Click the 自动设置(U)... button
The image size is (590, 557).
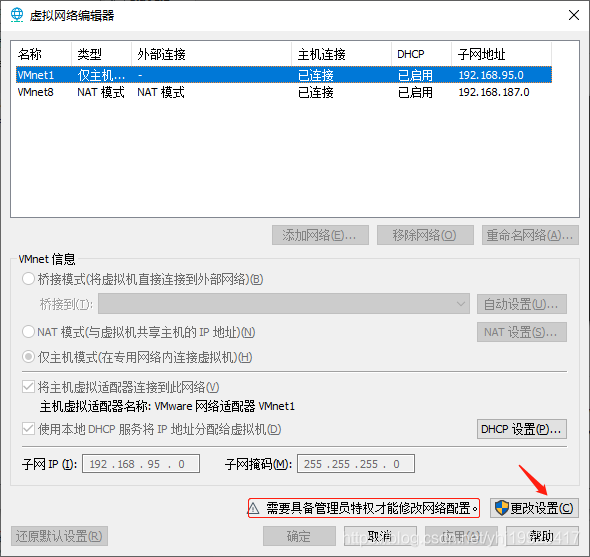click(522, 304)
